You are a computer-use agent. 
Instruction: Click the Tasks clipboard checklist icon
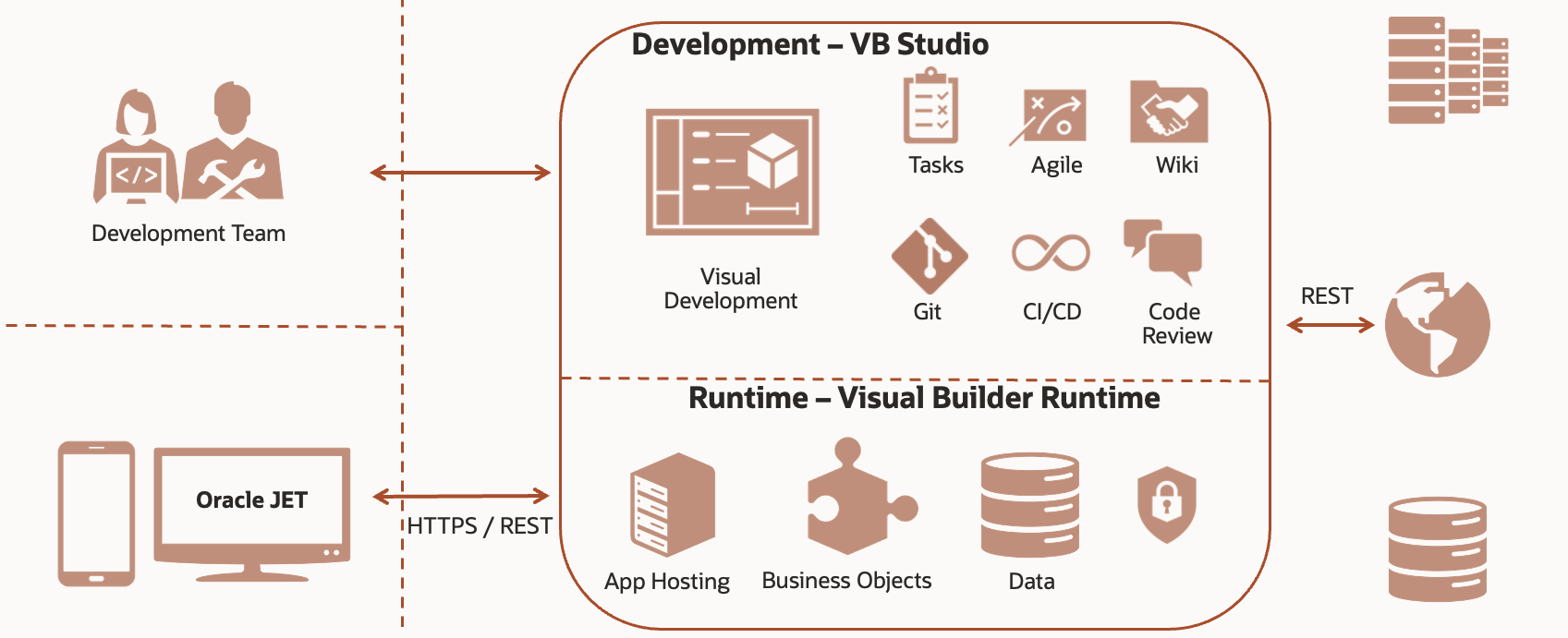pyautogui.click(x=930, y=108)
